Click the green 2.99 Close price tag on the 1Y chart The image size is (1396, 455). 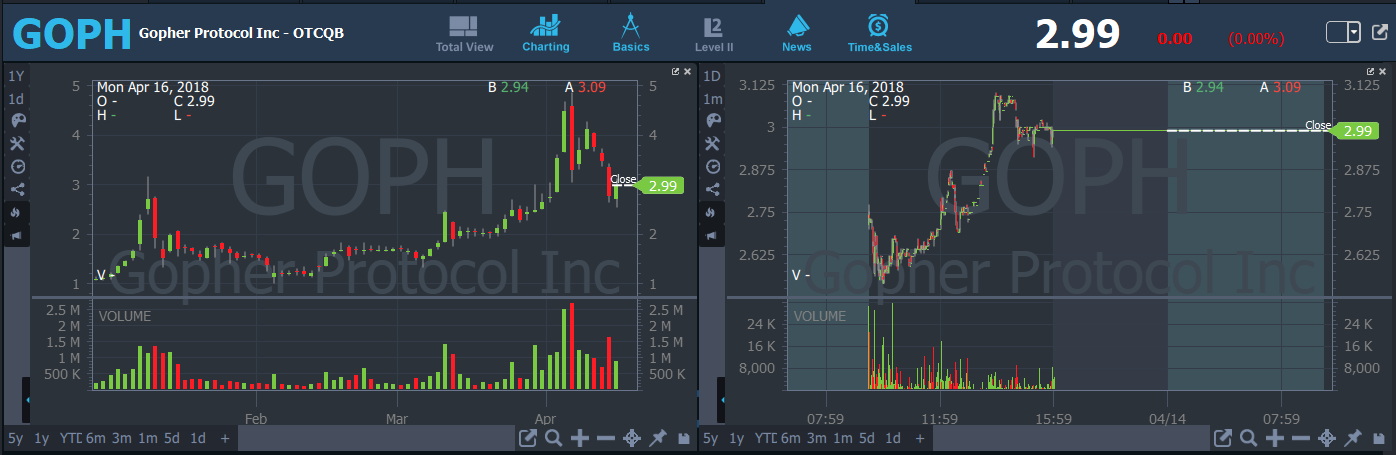[661, 185]
